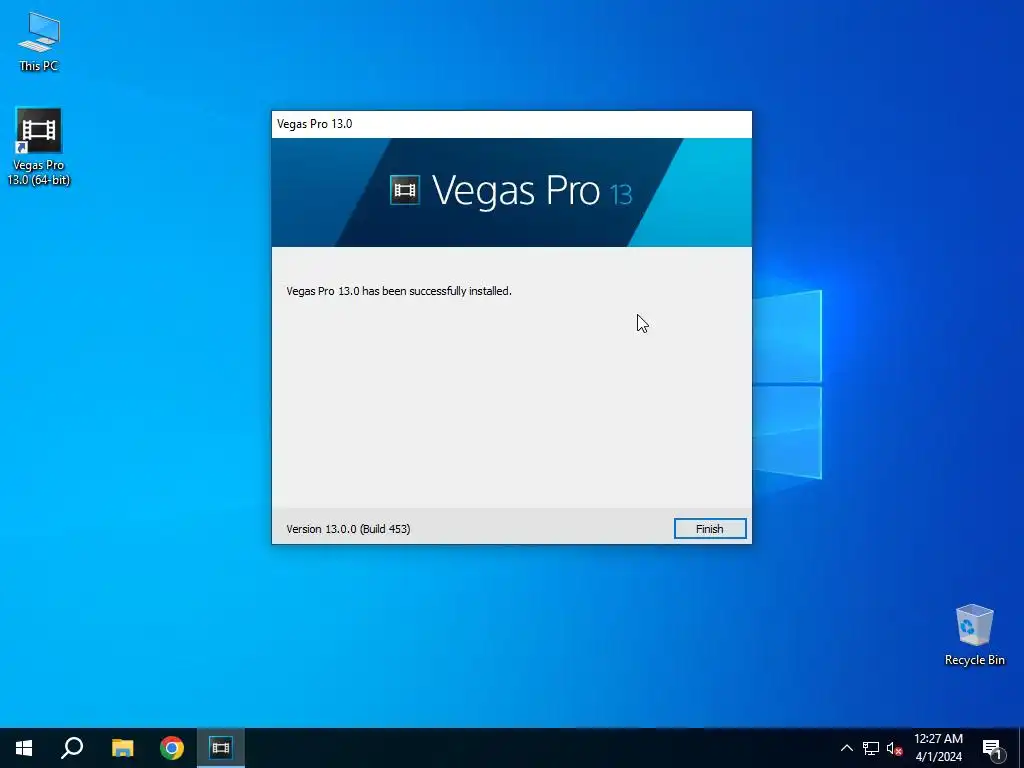Open the Windows Start menu

coord(24,748)
